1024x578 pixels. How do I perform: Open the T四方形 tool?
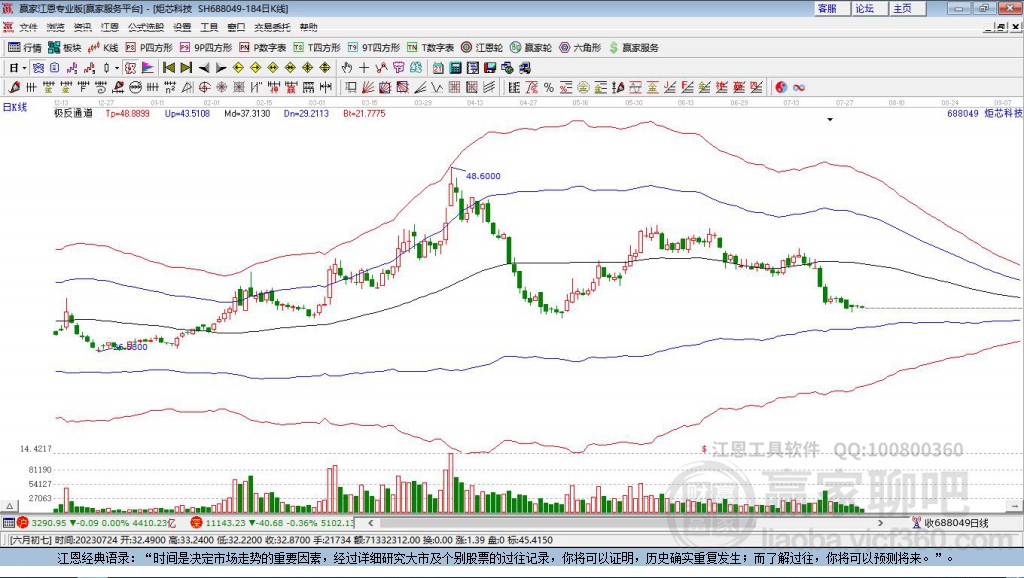point(317,48)
